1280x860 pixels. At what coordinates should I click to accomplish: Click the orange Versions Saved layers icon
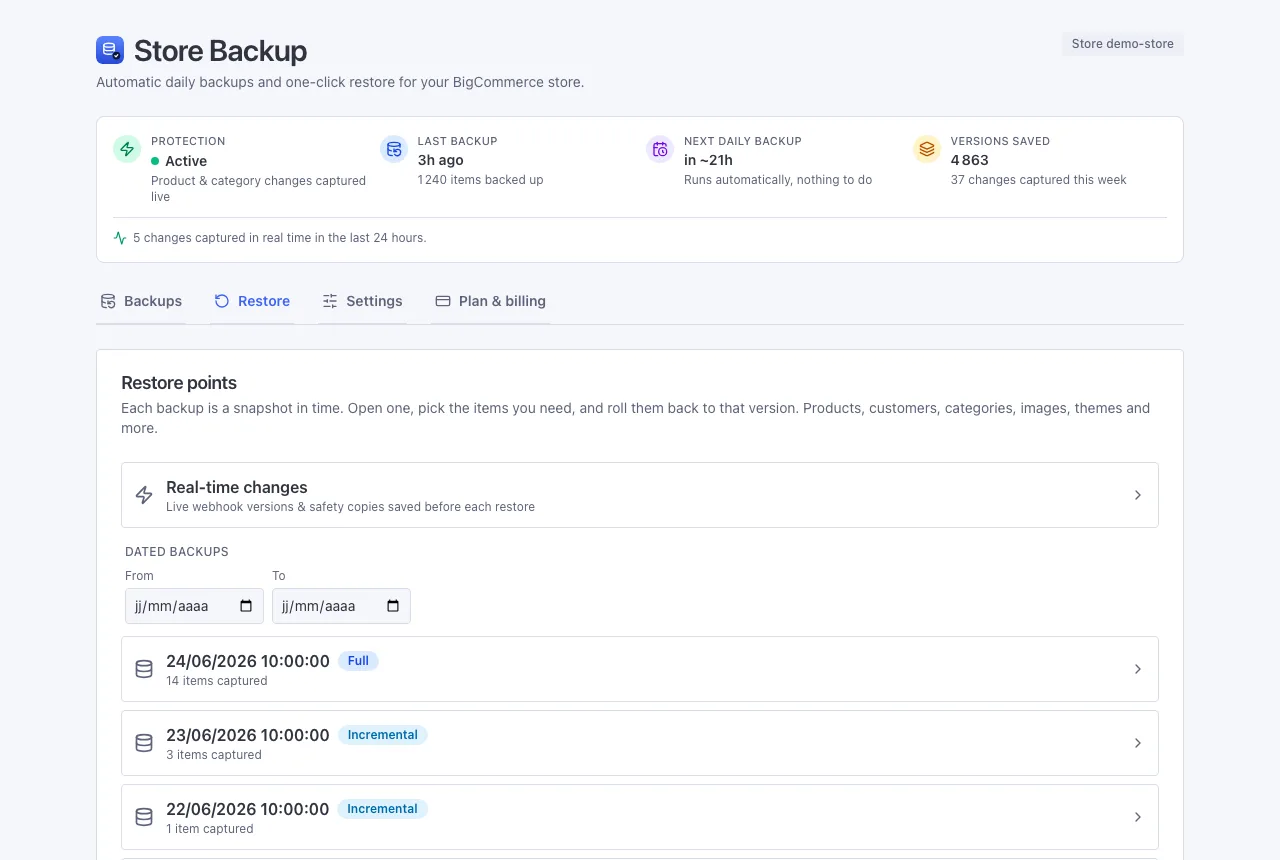[927, 149]
